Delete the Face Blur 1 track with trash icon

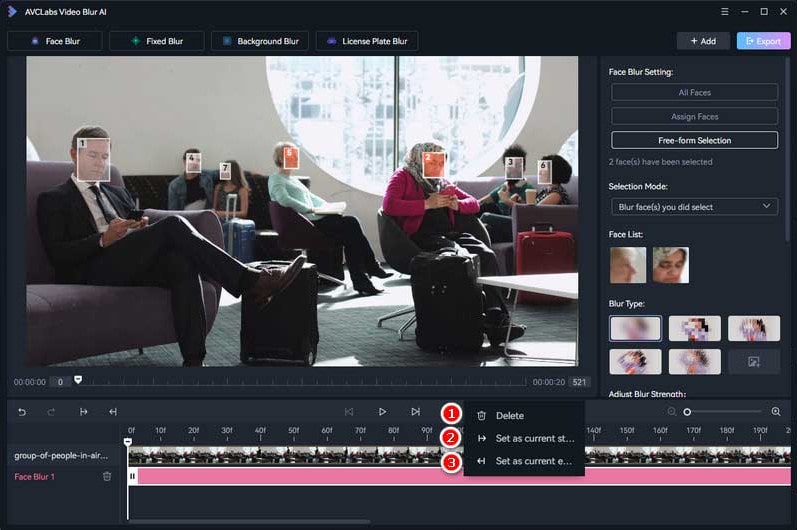point(107,476)
